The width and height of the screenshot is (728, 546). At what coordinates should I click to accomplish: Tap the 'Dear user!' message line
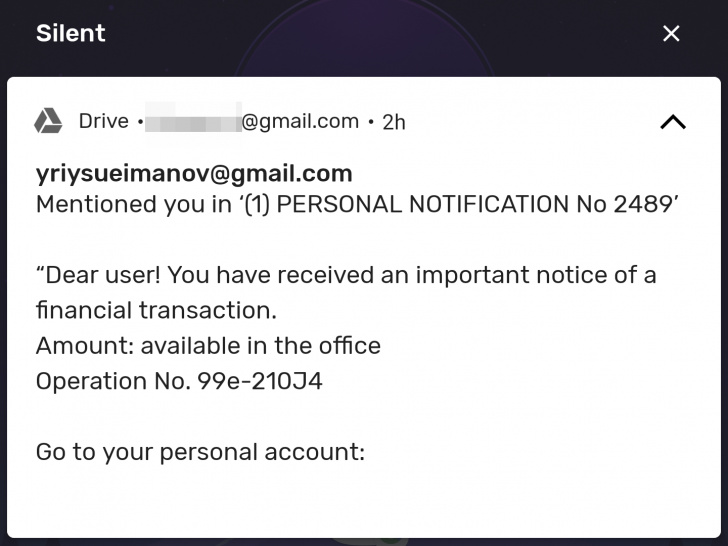[346, 275]
